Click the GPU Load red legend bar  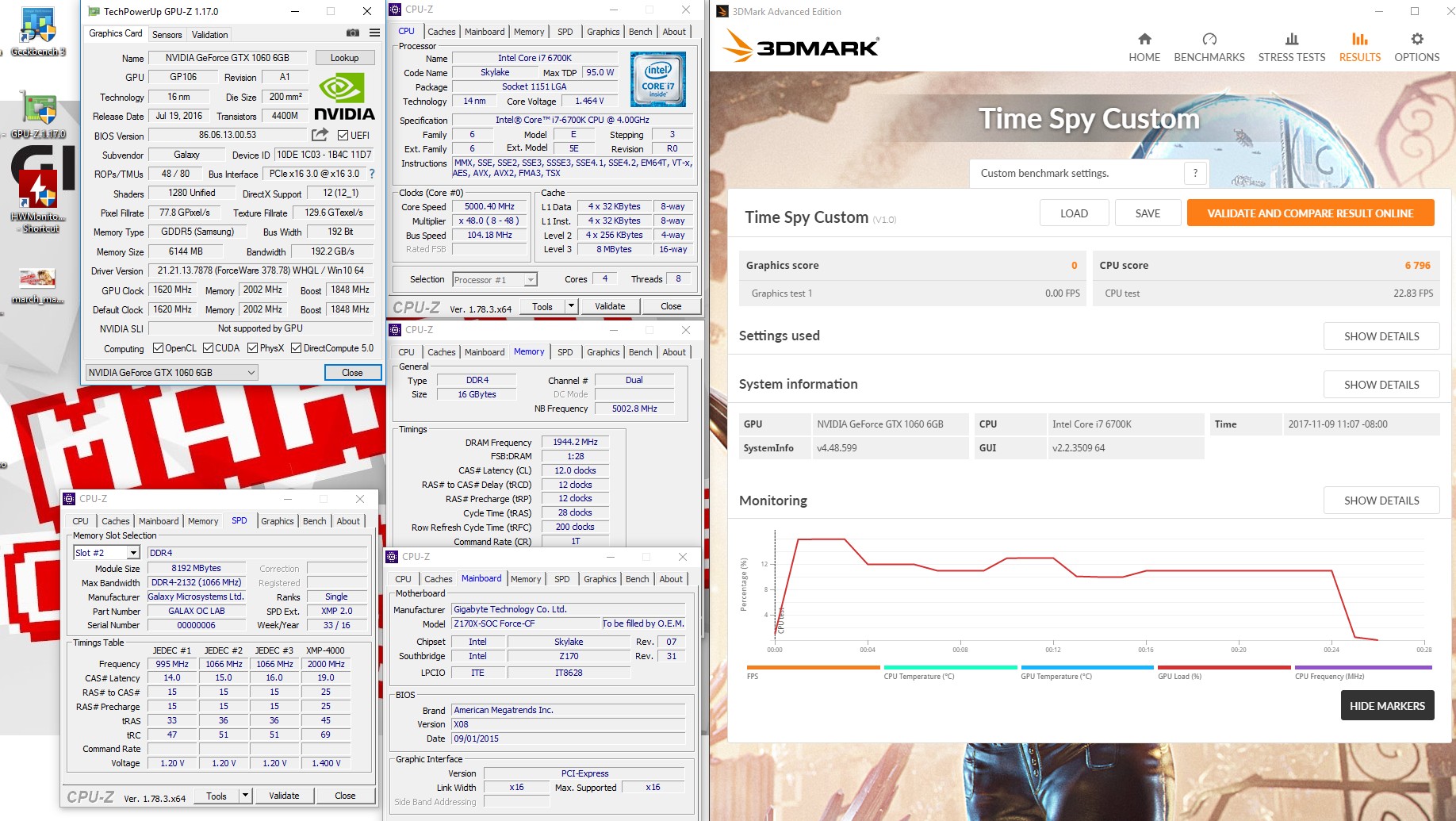tap(1224, 668)
